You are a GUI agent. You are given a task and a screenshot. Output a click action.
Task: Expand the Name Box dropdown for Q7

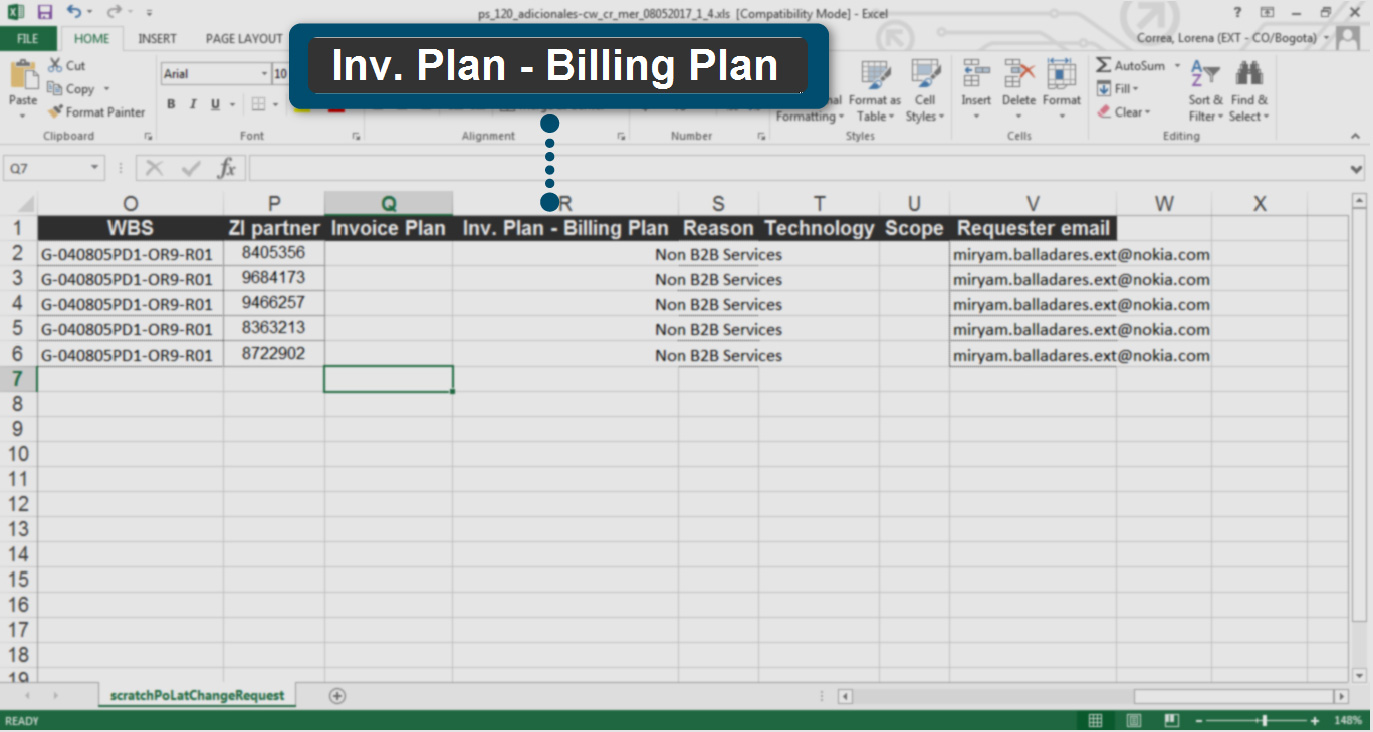coord(95,169)
